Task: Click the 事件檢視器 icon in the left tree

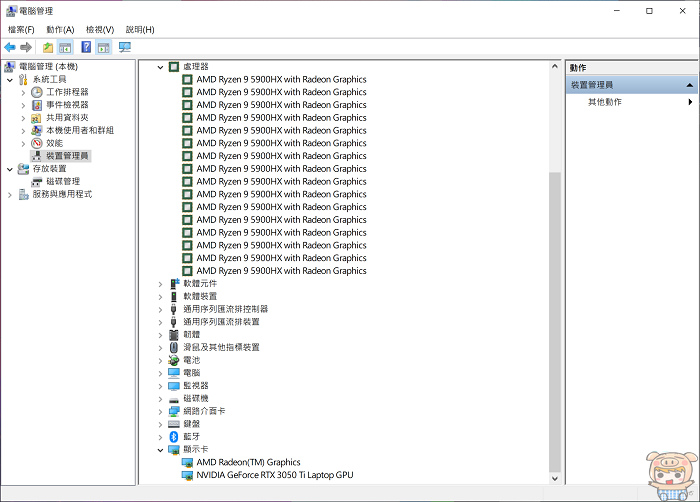Action: click(37, 104)
